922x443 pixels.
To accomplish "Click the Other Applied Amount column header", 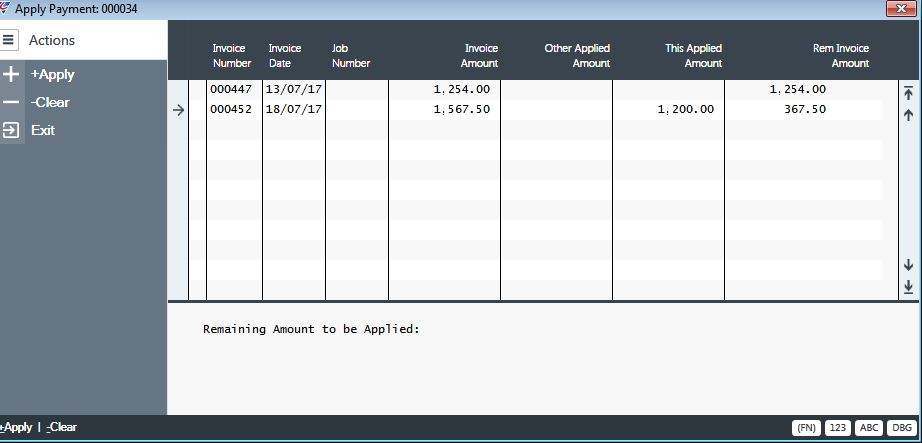I will [577, 56].
